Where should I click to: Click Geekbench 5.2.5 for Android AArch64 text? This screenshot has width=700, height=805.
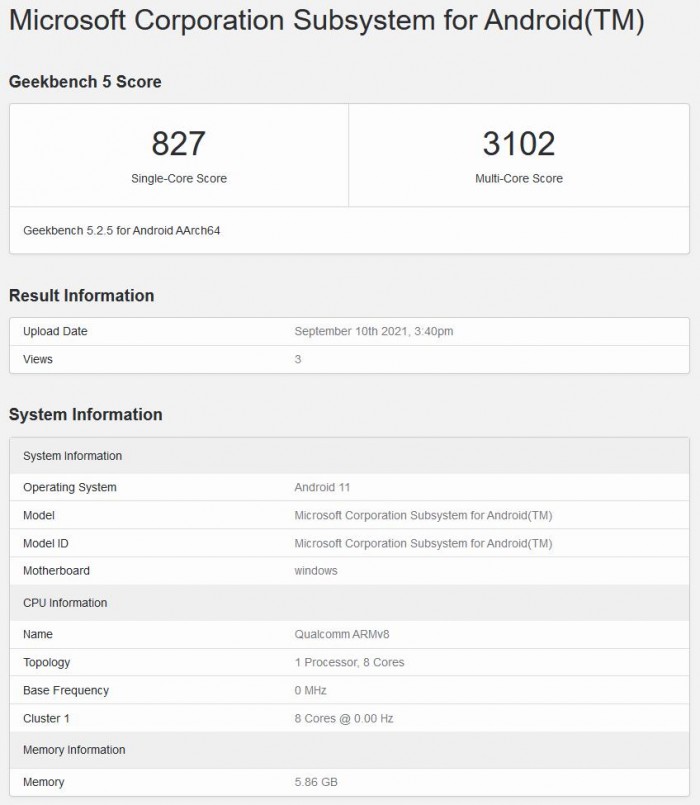coord(121,230)
